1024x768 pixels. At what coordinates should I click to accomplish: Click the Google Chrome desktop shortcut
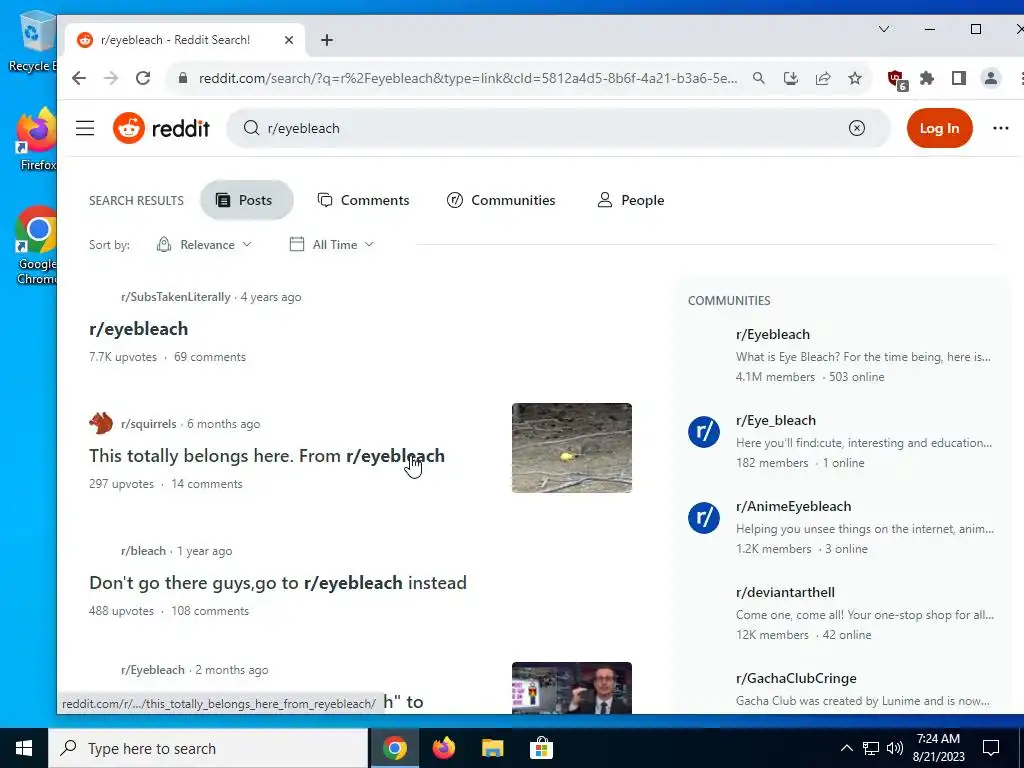point(36,245)
